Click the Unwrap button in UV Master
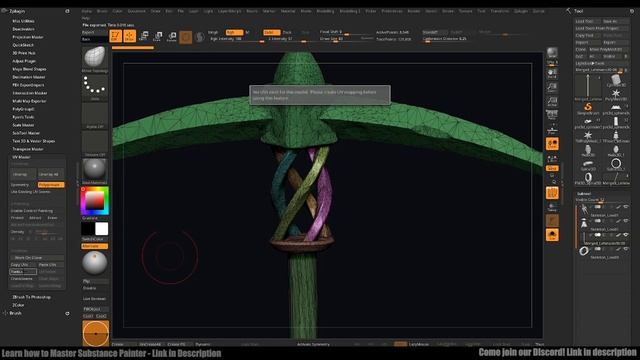This screenshot has width=640, height=360. coord(23,174)
